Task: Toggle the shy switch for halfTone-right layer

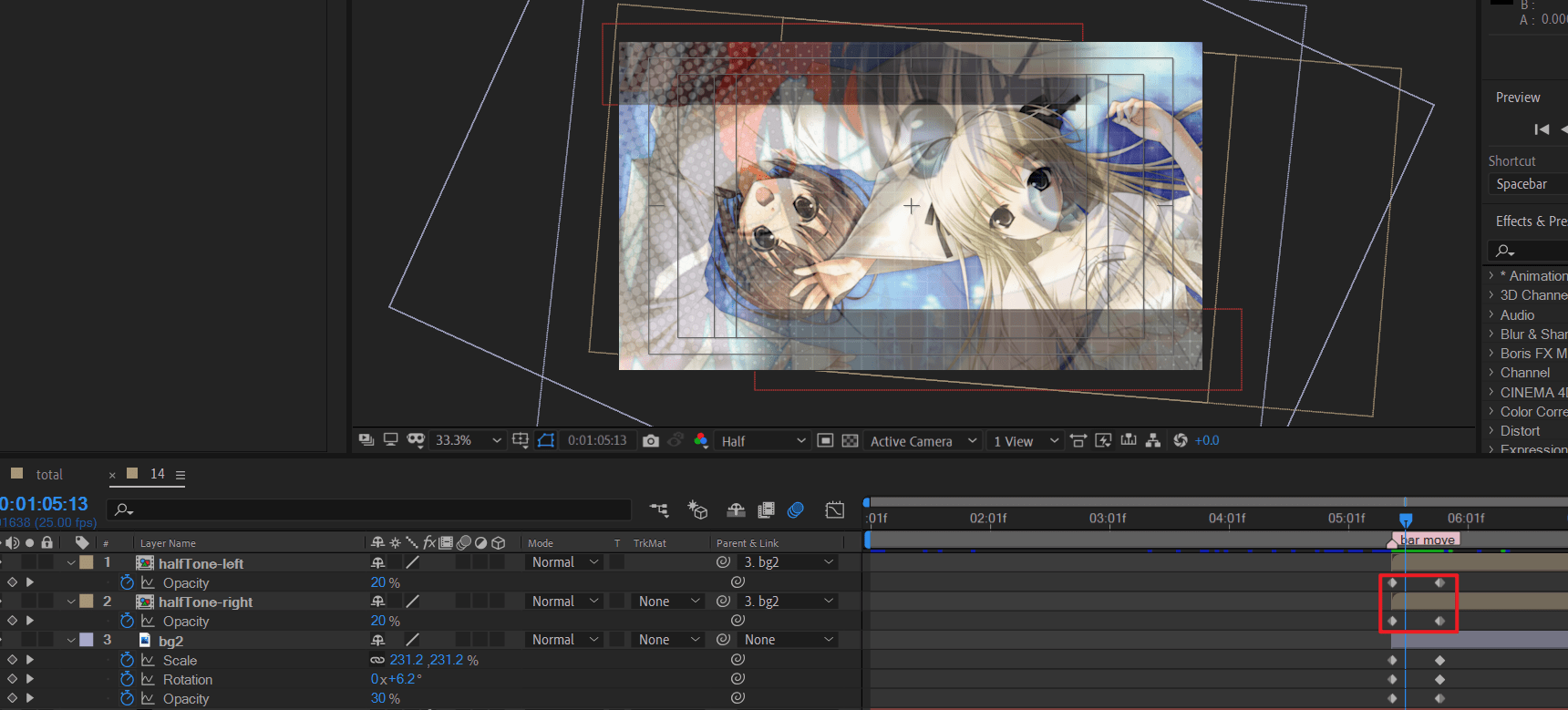Action: [x=377, y=602]
